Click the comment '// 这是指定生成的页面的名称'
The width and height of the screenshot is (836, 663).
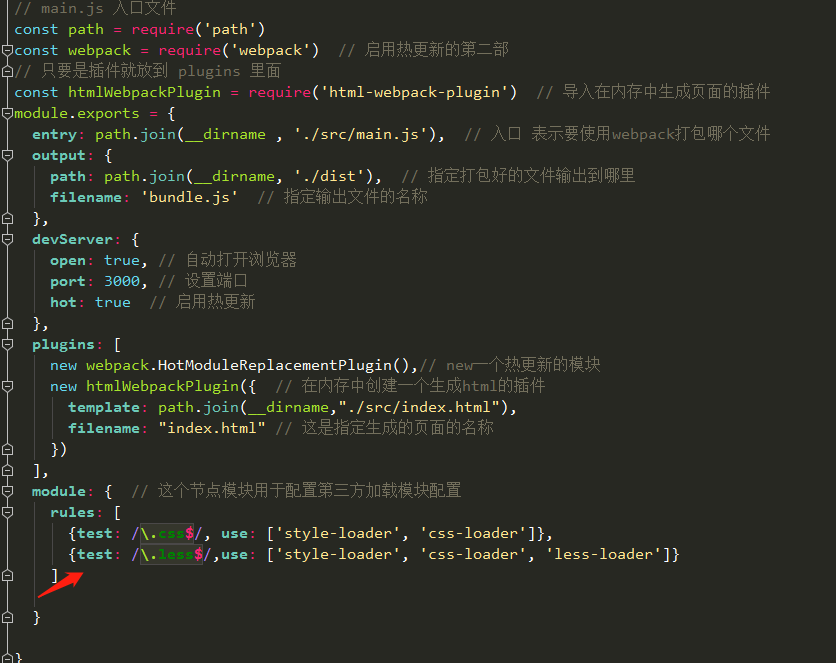384,427
